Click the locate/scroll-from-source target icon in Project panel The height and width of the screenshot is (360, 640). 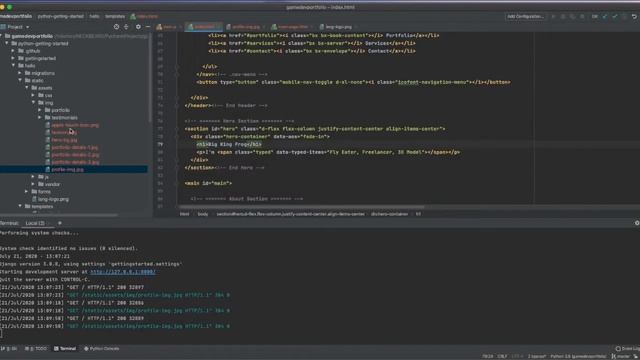coord(116,27)
